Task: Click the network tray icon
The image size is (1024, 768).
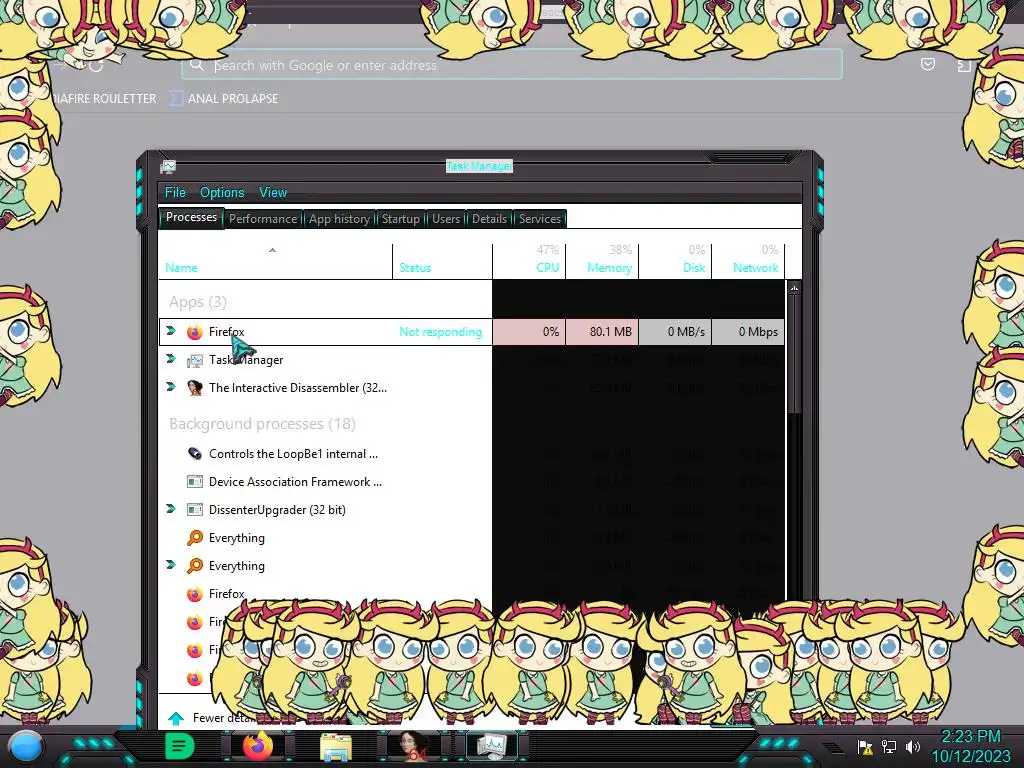Action: [x=888, y=747]
